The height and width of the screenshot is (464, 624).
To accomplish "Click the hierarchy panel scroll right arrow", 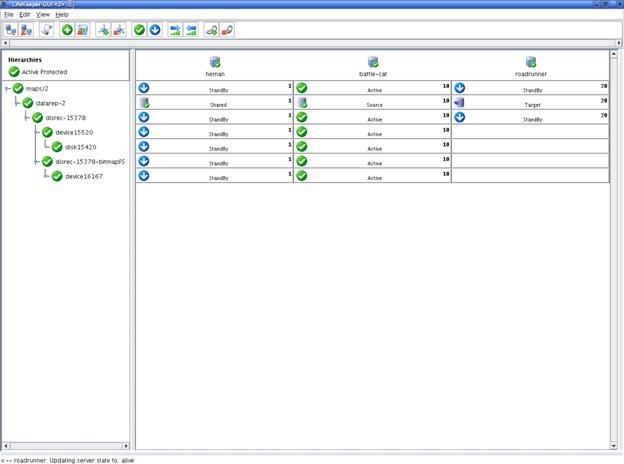I will 126,446.
